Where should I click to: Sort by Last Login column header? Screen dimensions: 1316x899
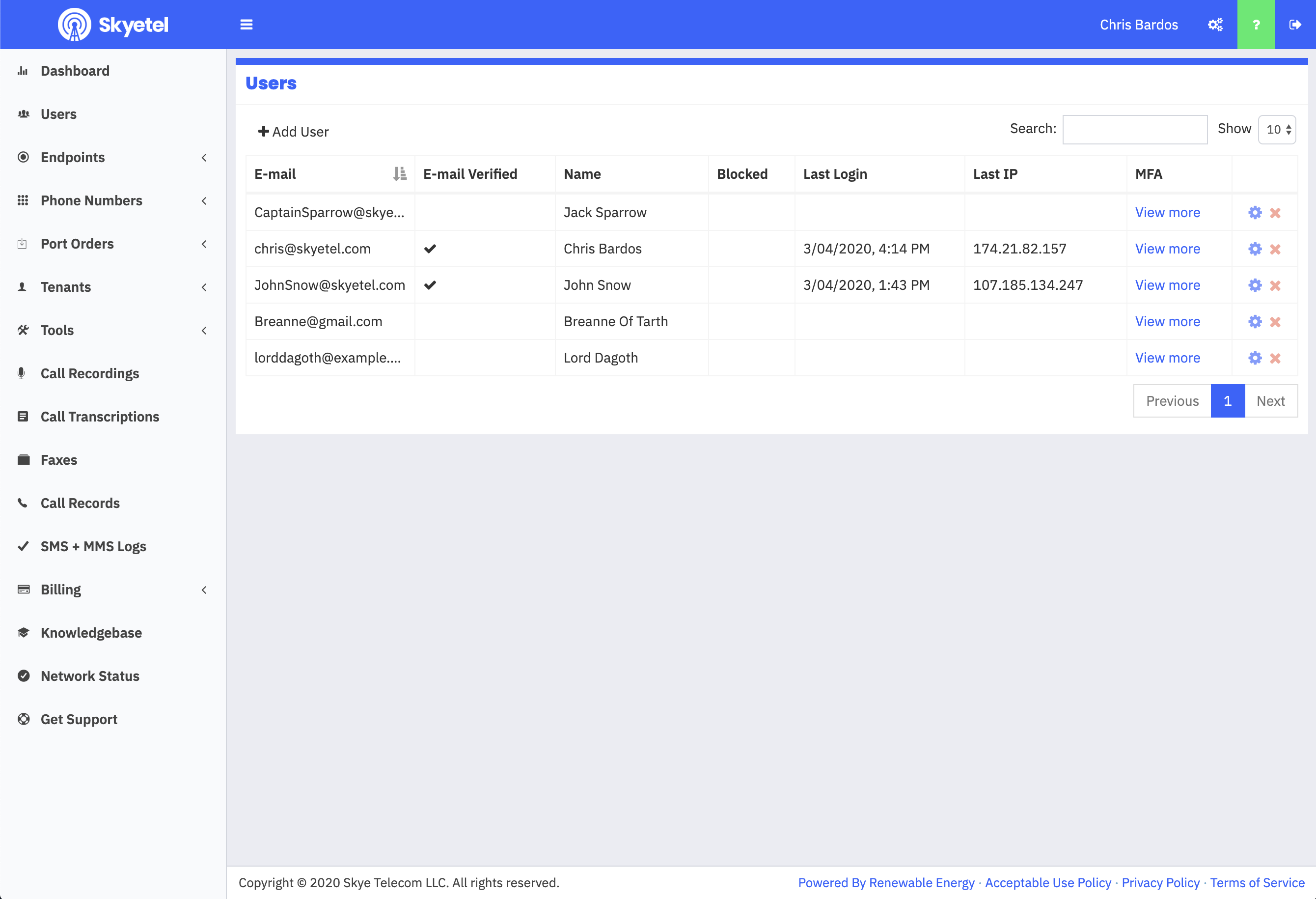(879, 174)
